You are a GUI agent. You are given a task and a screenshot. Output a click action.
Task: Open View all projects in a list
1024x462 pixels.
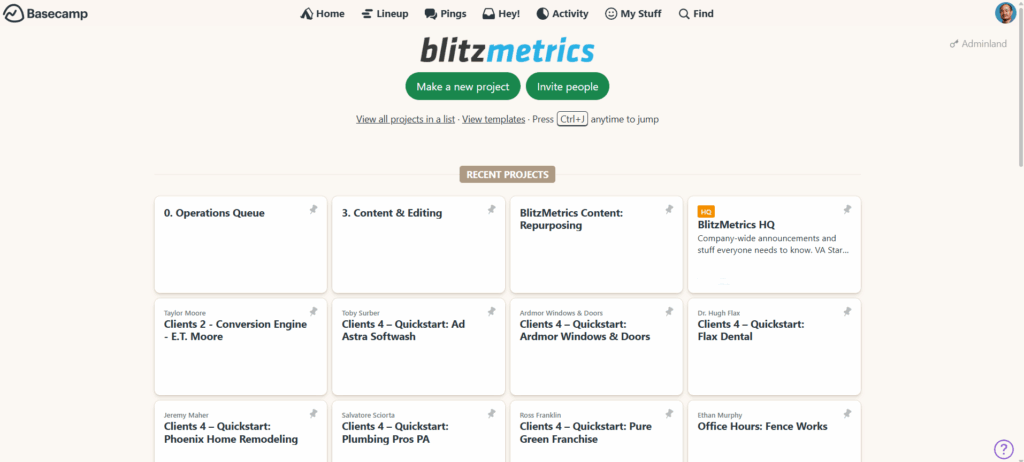406,119
